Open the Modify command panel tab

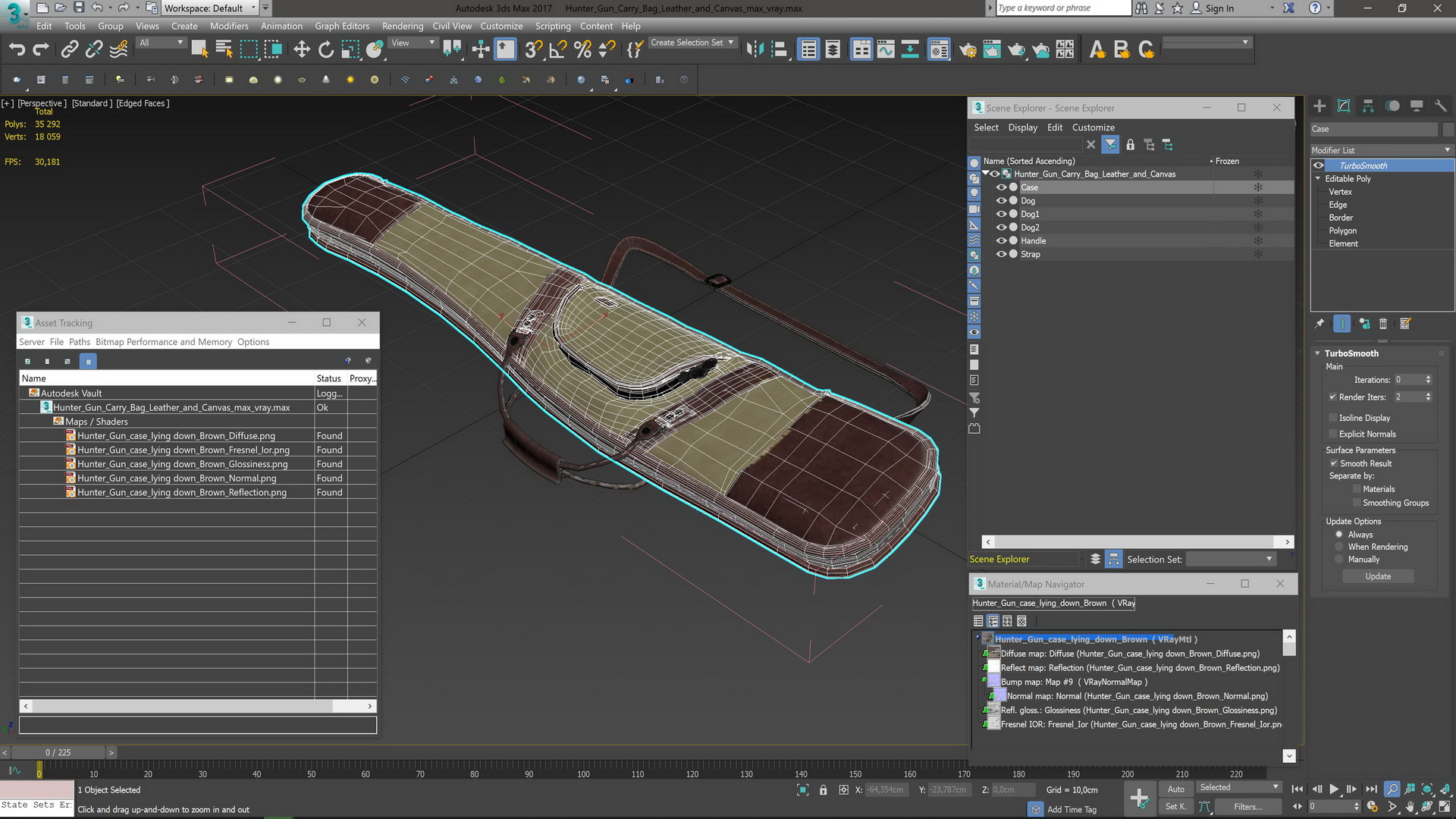click(x=1344, y=106)
